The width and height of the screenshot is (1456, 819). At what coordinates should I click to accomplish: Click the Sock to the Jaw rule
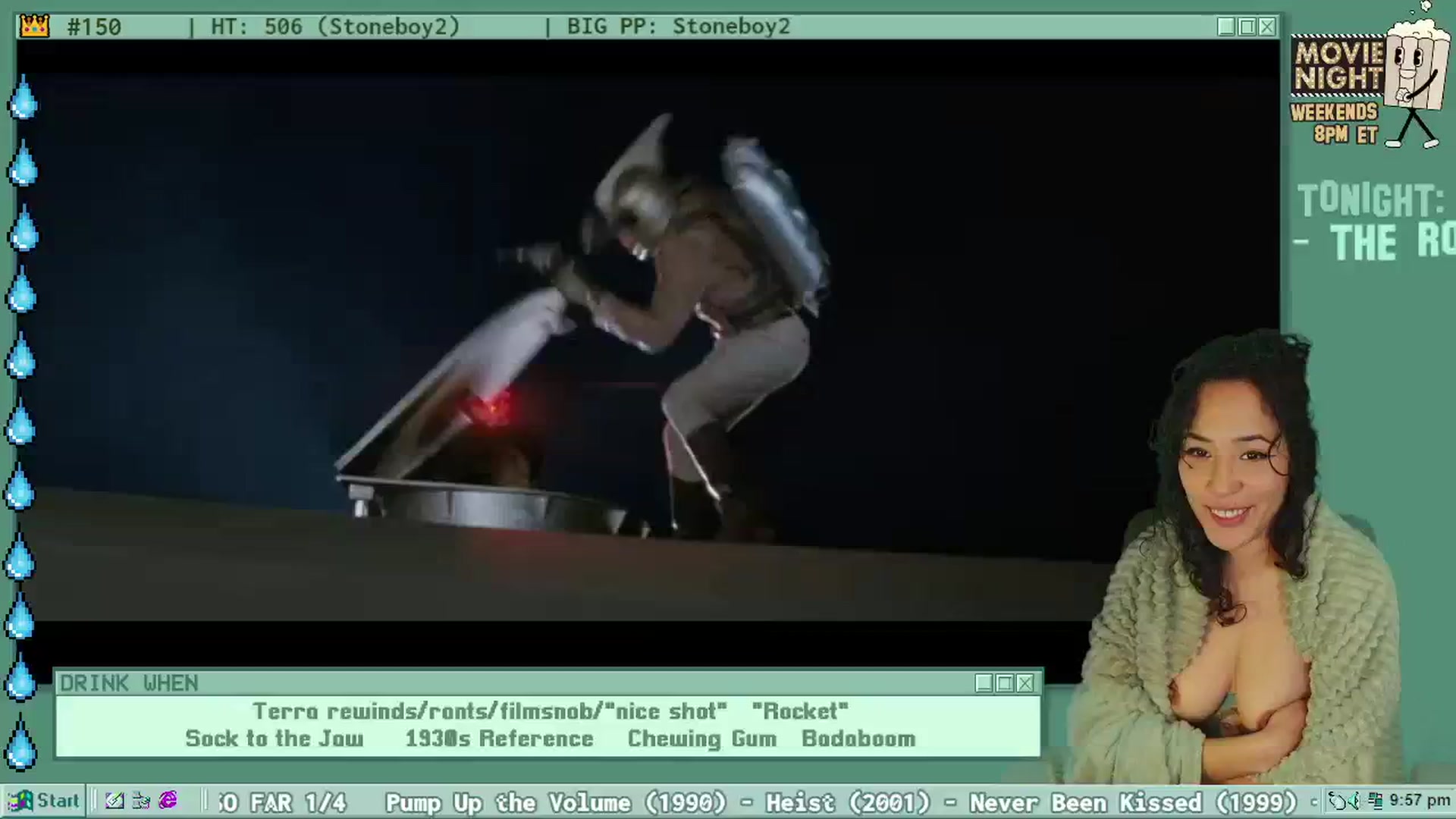pos(275,739)
